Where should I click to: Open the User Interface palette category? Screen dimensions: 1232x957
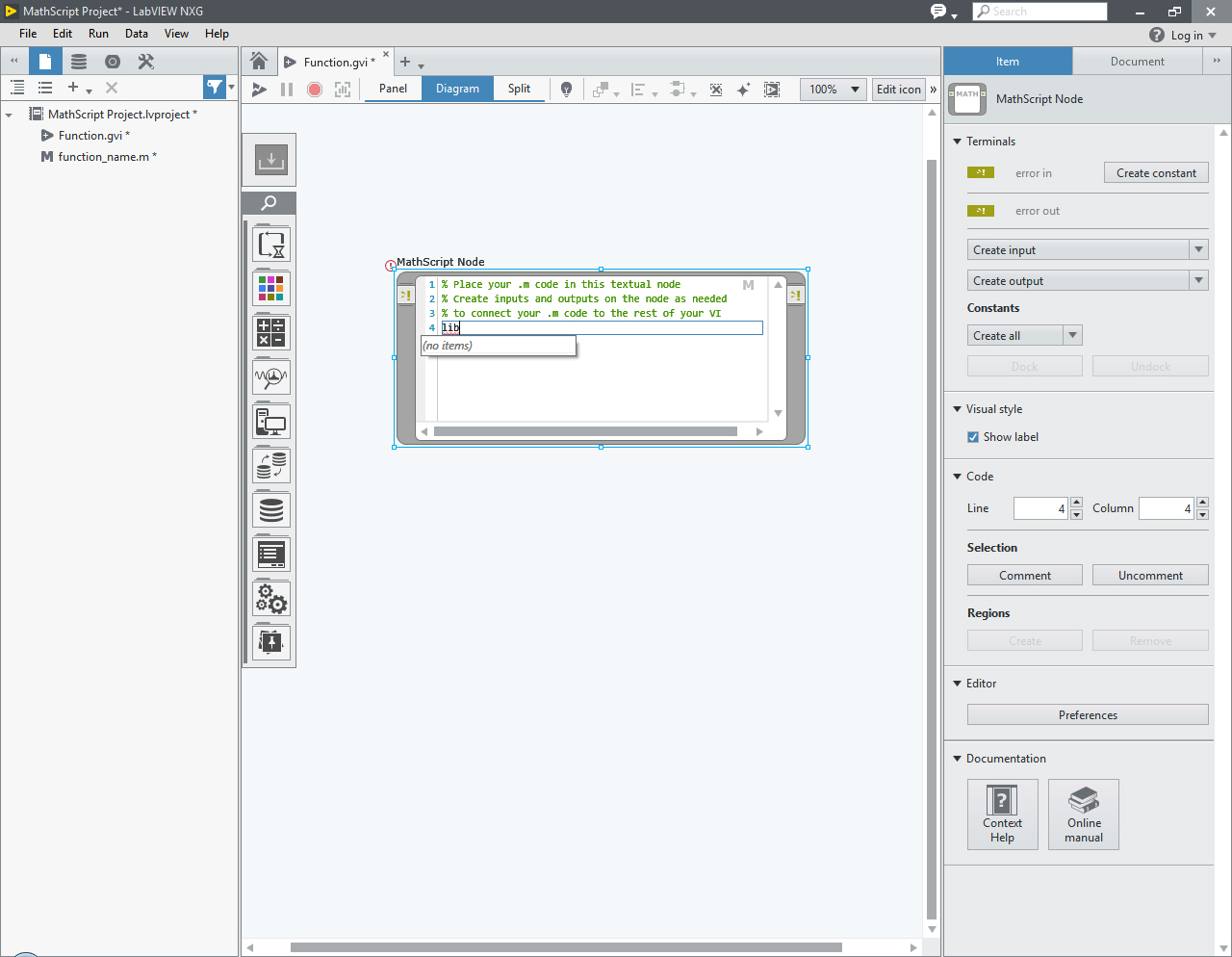click(x=271, y=555)
